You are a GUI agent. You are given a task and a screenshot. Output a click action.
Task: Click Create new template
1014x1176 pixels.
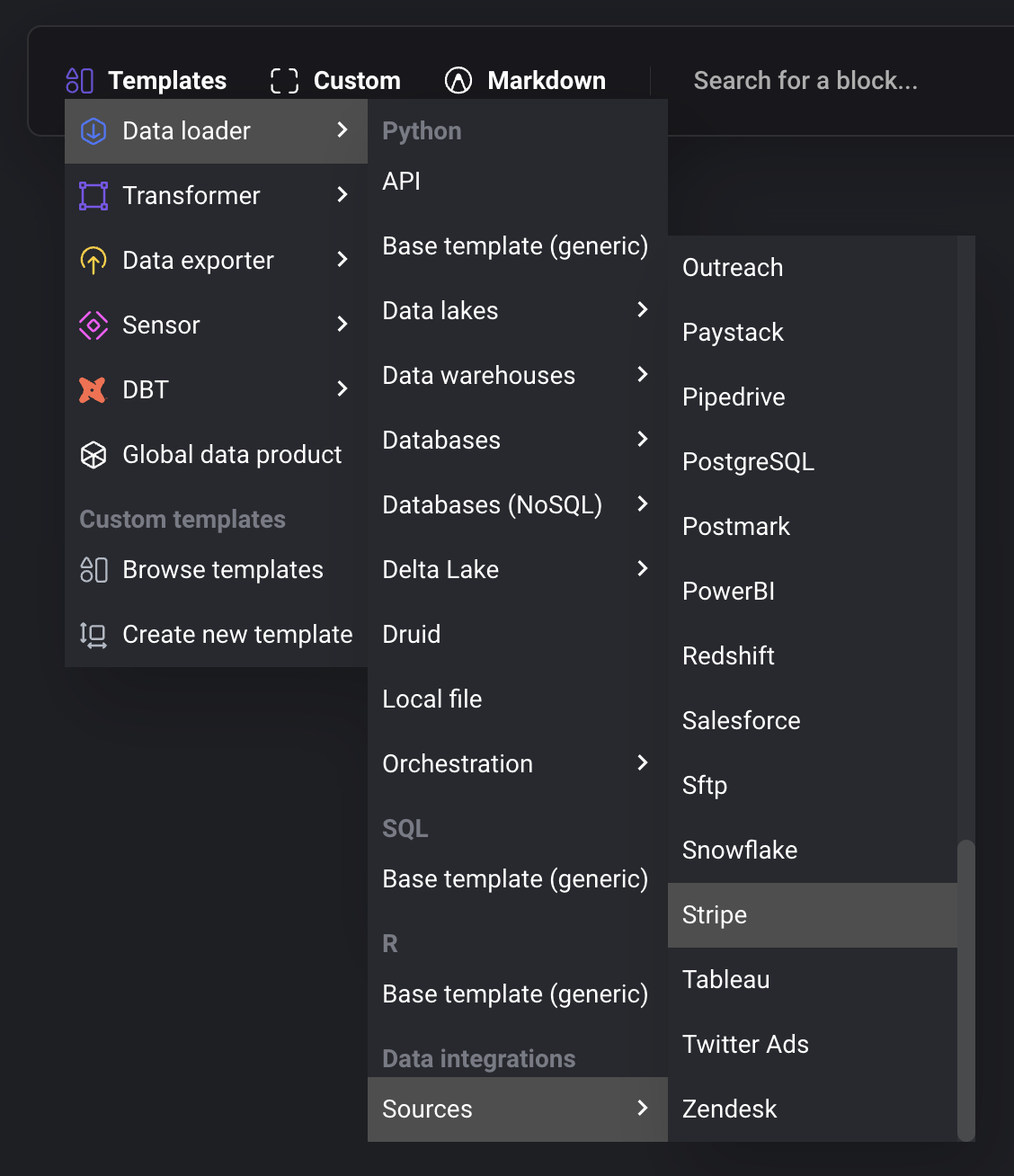point(216,635)
